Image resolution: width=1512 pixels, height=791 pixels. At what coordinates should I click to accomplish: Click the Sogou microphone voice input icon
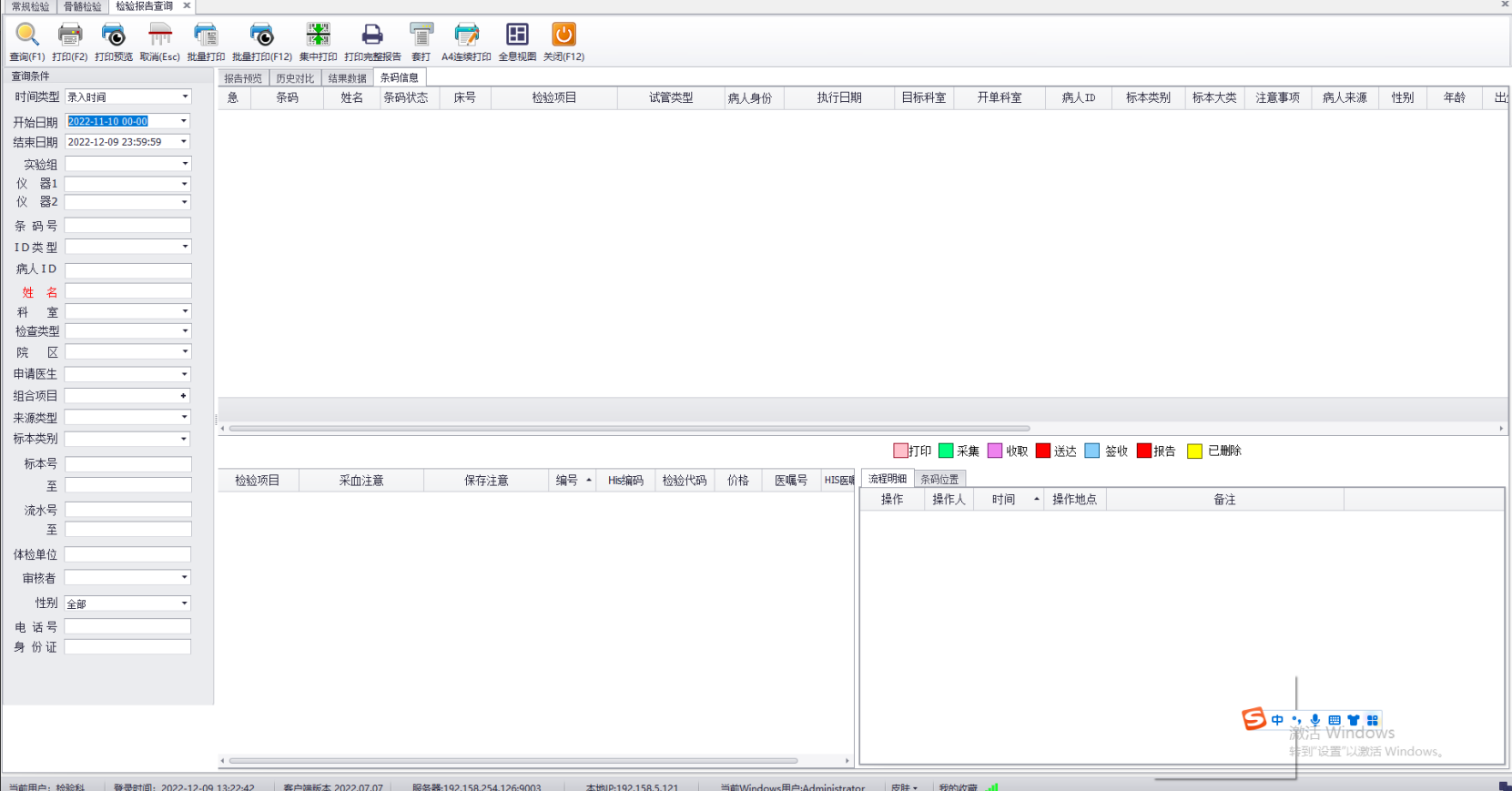(x=1315, y=720)
